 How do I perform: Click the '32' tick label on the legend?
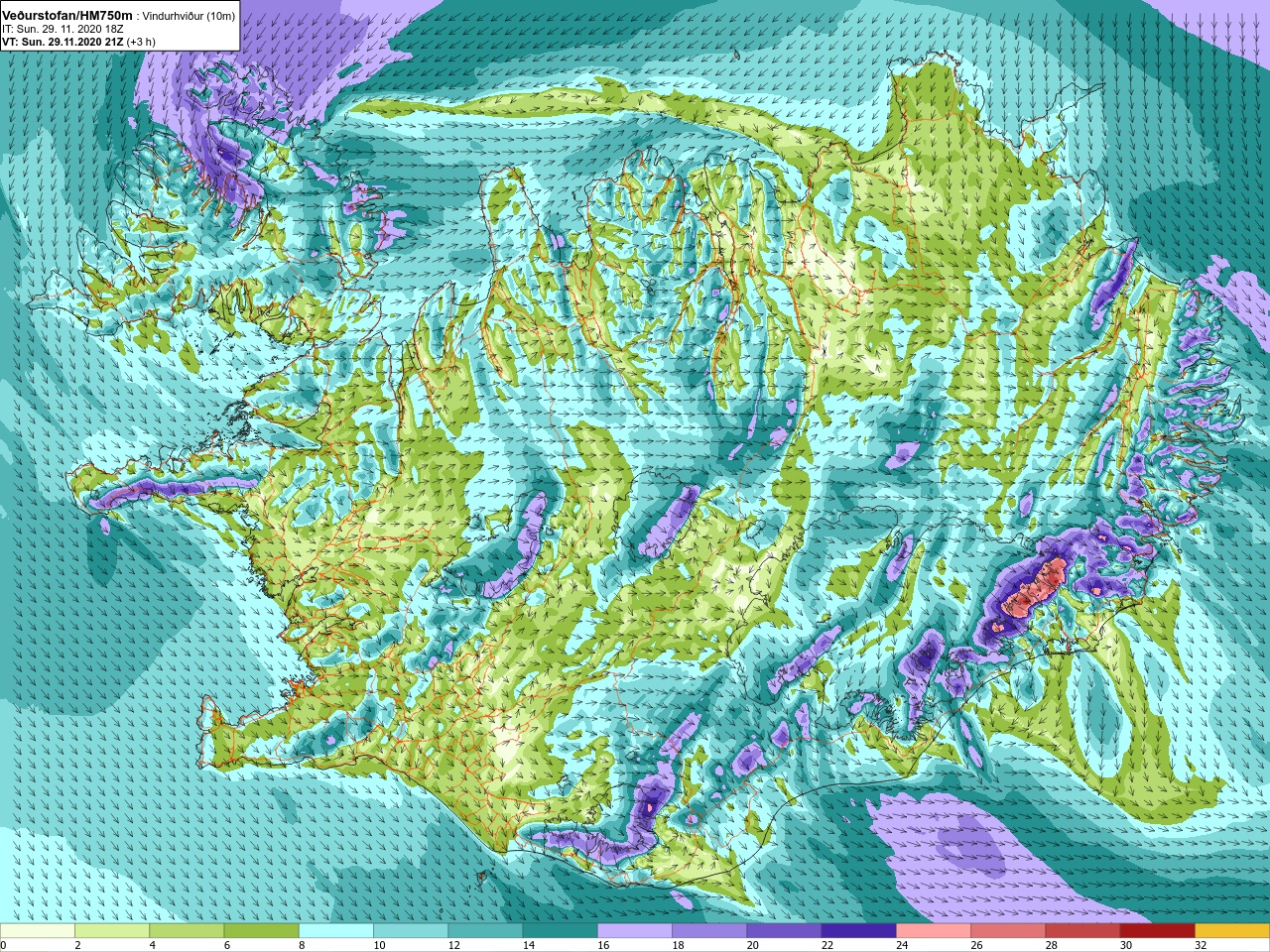point(1202,945)
